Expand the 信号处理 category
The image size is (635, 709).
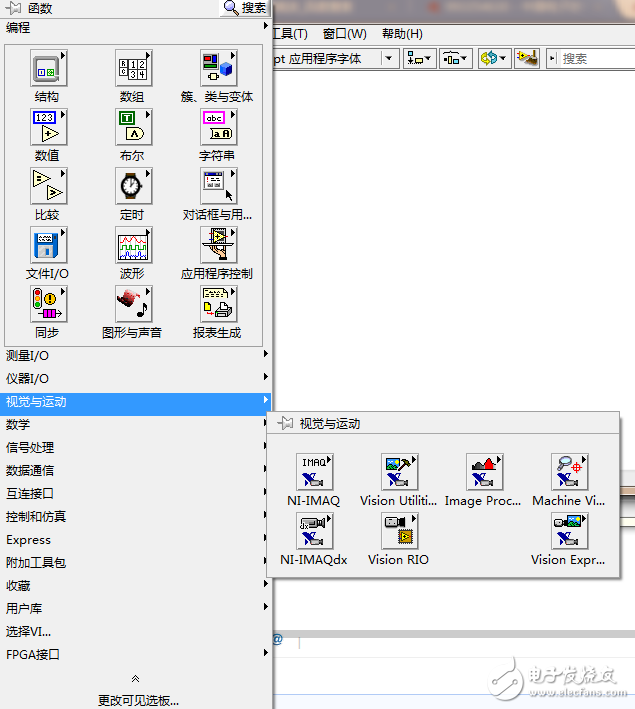click(x=134, y=448)
